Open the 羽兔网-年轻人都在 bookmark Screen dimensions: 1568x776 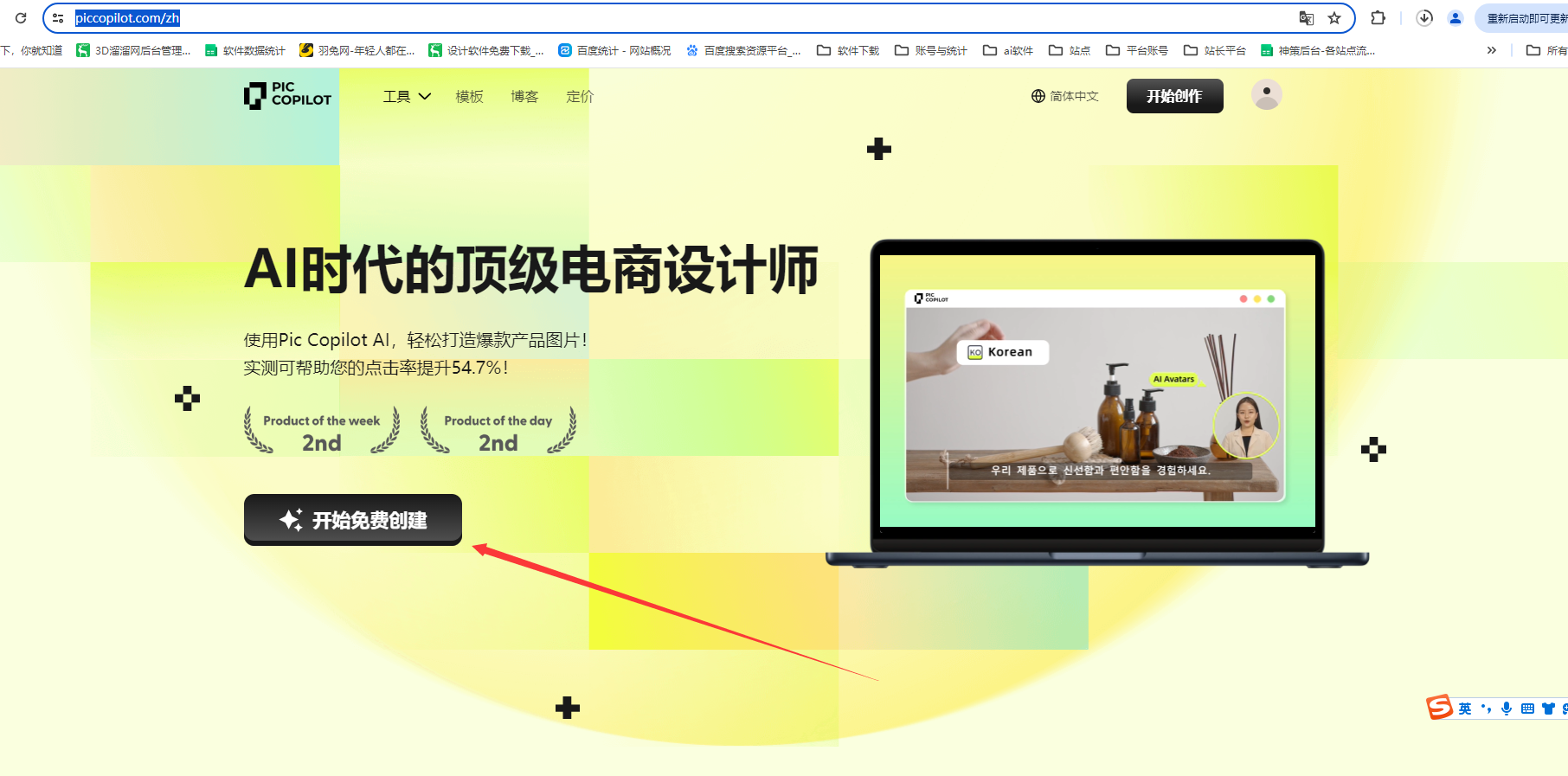pos(357,51)
